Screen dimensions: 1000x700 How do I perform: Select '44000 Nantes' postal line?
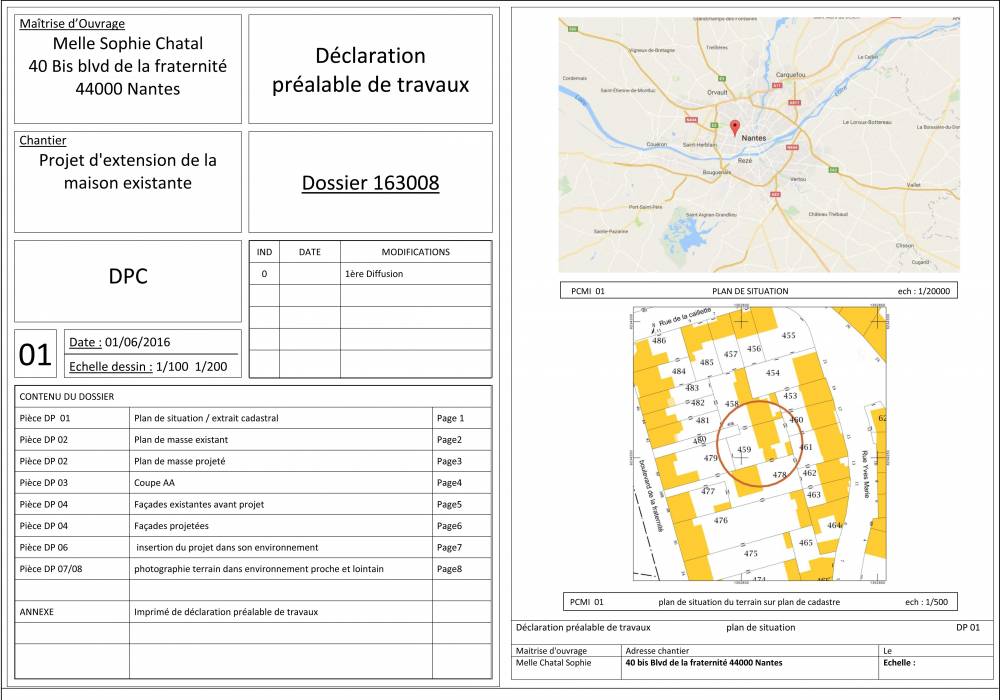(x=128, y=89)
